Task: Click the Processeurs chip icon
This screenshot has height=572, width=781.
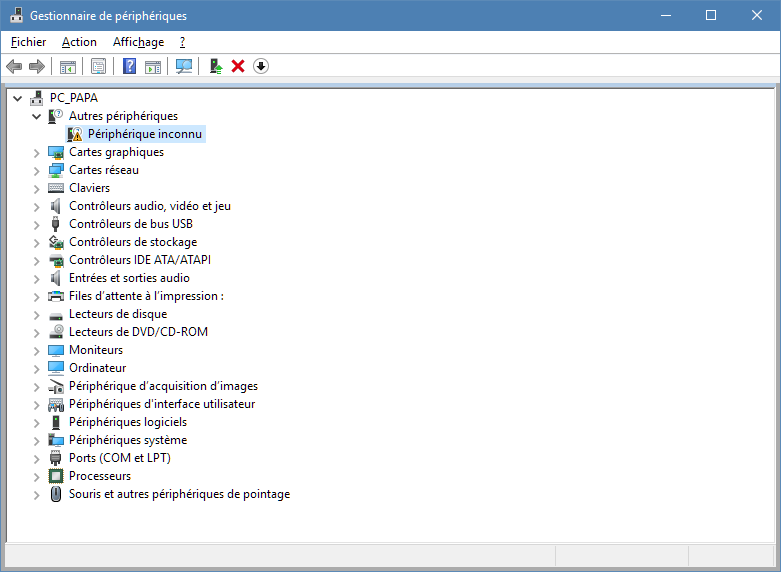Action: (x=56, y=476)
